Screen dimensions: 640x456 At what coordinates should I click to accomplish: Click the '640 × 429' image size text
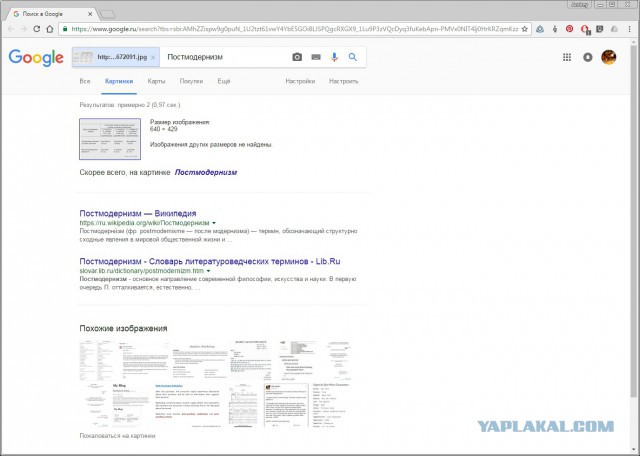click(x=164, y=129)
